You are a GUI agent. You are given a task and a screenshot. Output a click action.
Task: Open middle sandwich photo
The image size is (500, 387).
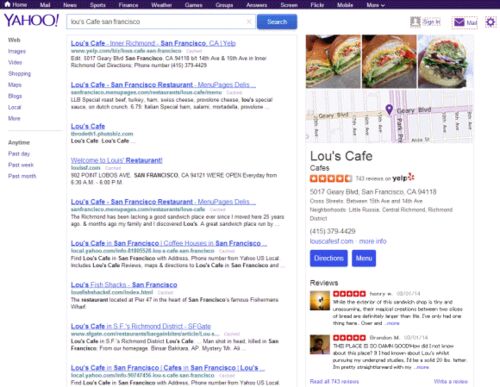coord(389,61)
